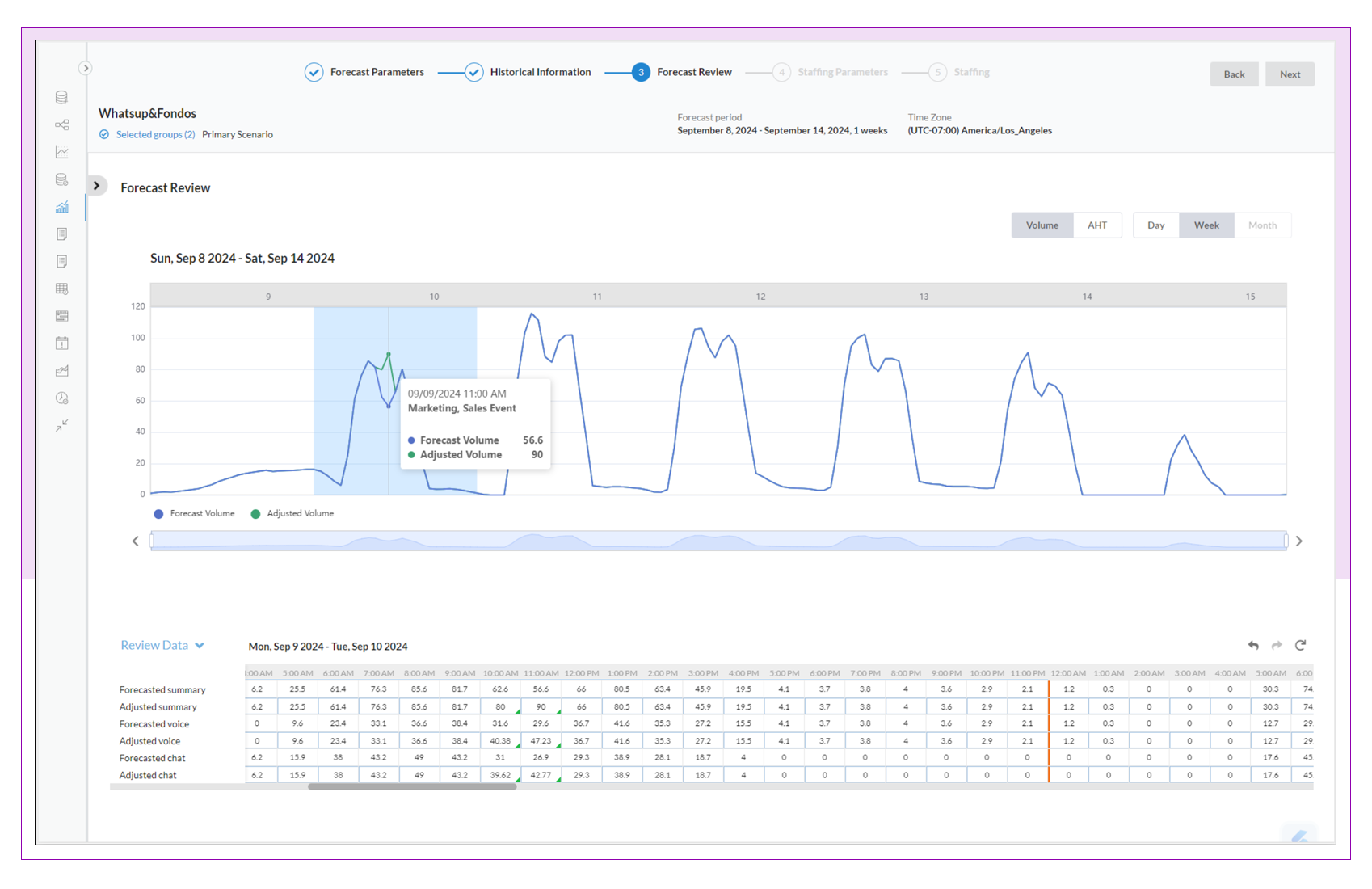Click the step 3 circle for Forecast Review

[x=641, y=72]
